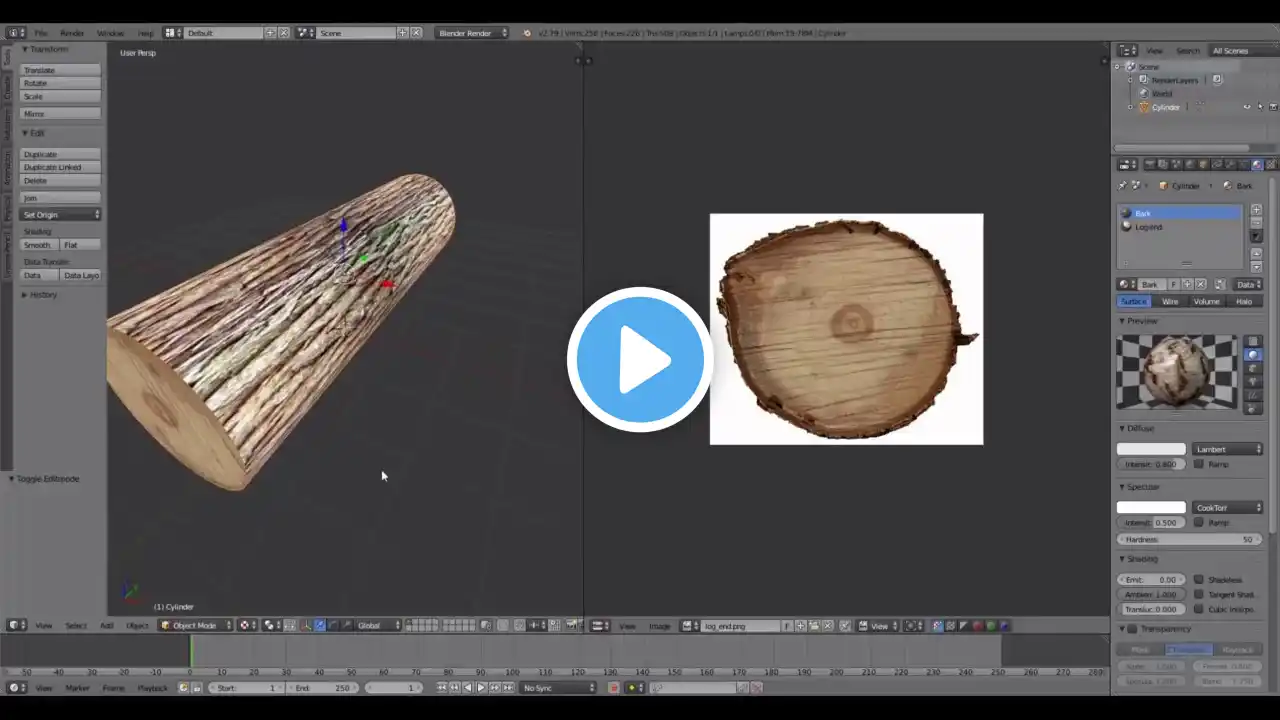Jump to the timeline's end frame button
1280x720 pixels.
(507, 687)
